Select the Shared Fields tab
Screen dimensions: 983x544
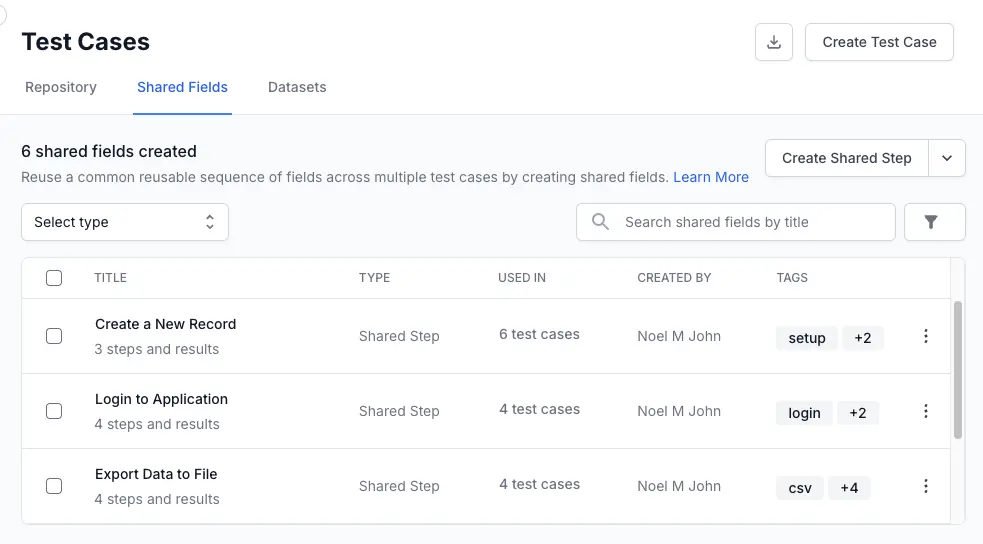(x=182, y=87)
